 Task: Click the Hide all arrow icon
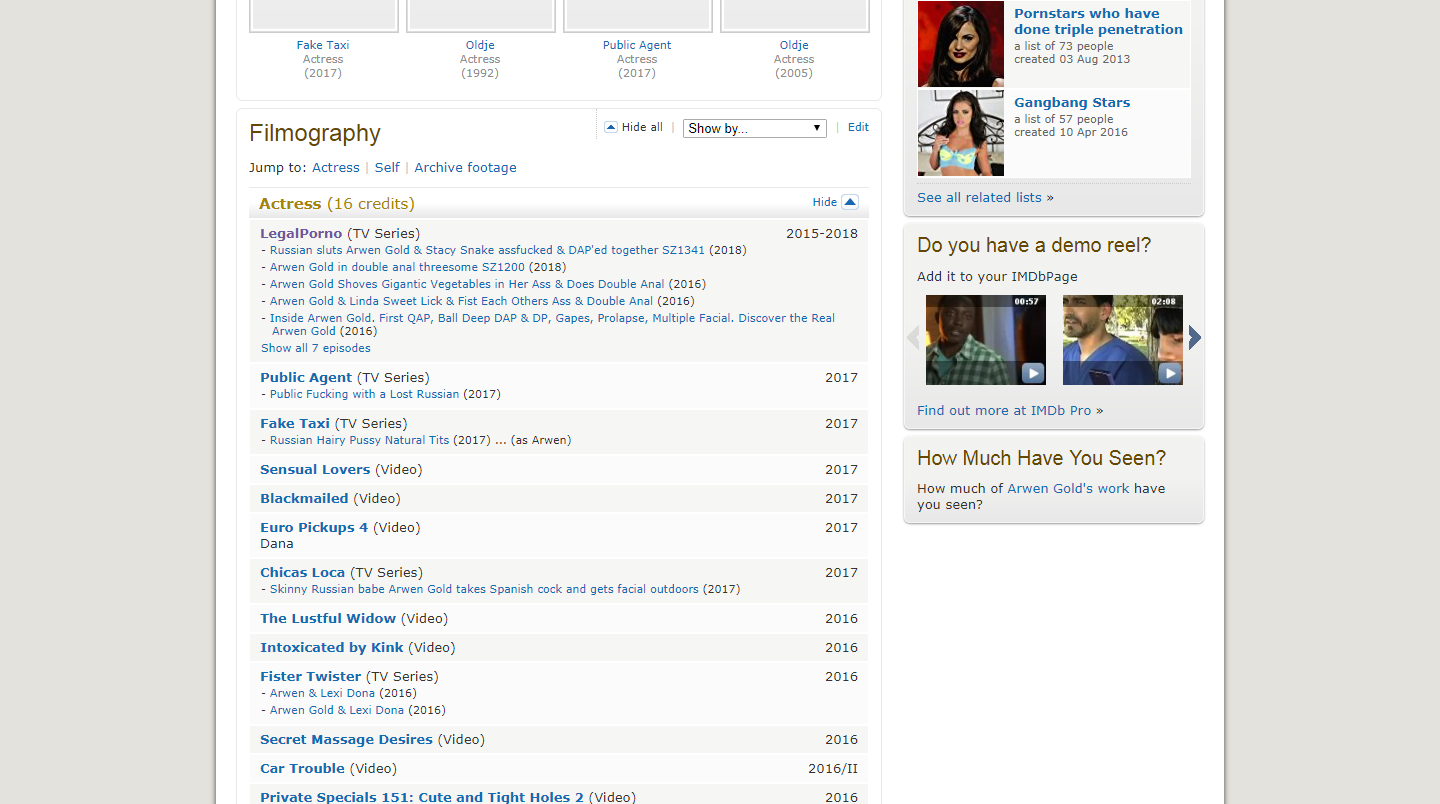[x=611, y=128]
